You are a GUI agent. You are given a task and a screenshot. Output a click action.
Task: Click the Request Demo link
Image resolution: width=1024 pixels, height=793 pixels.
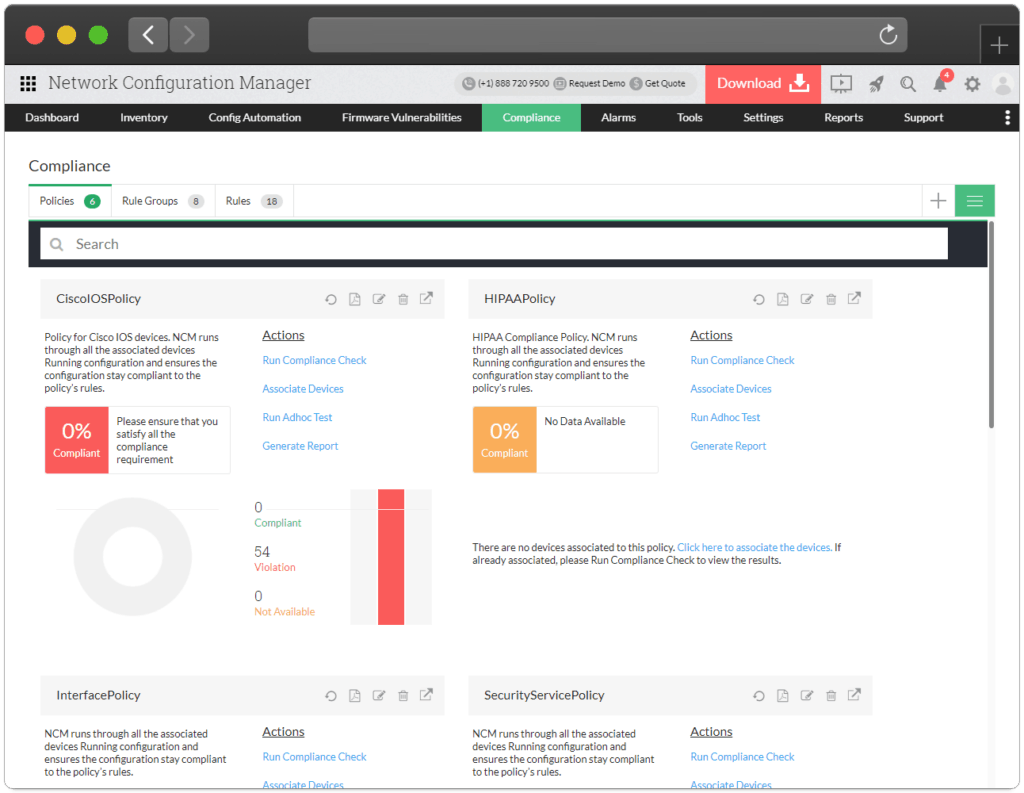coord(590,84)
